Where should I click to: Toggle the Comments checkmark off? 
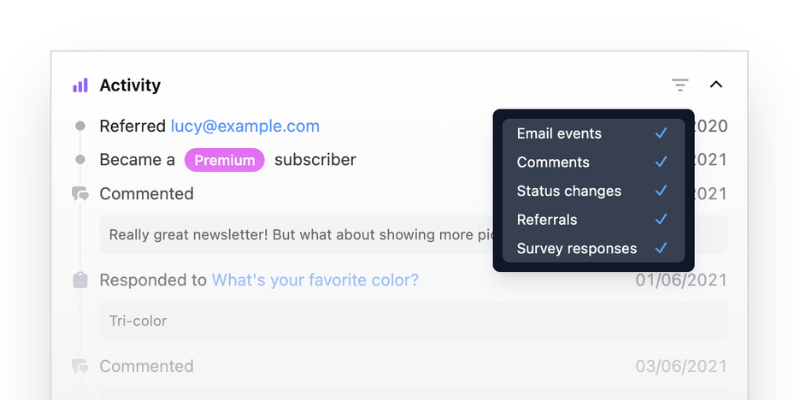pyautogui.click(x=661, y=162)
